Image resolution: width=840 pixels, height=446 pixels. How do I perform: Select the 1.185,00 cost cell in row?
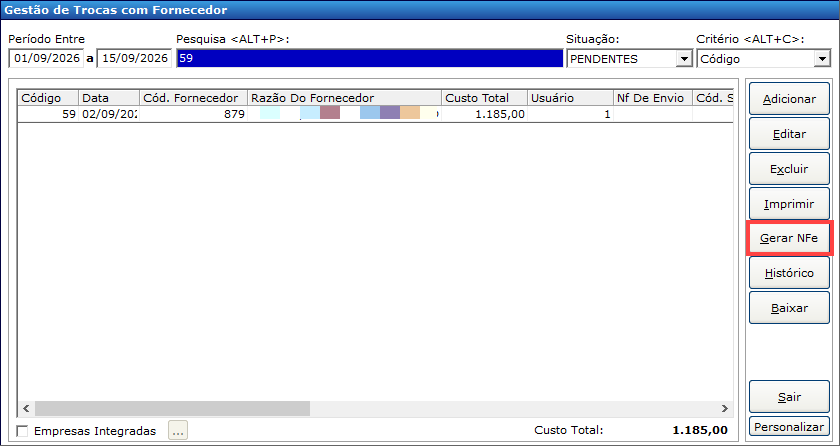(485, 114)
